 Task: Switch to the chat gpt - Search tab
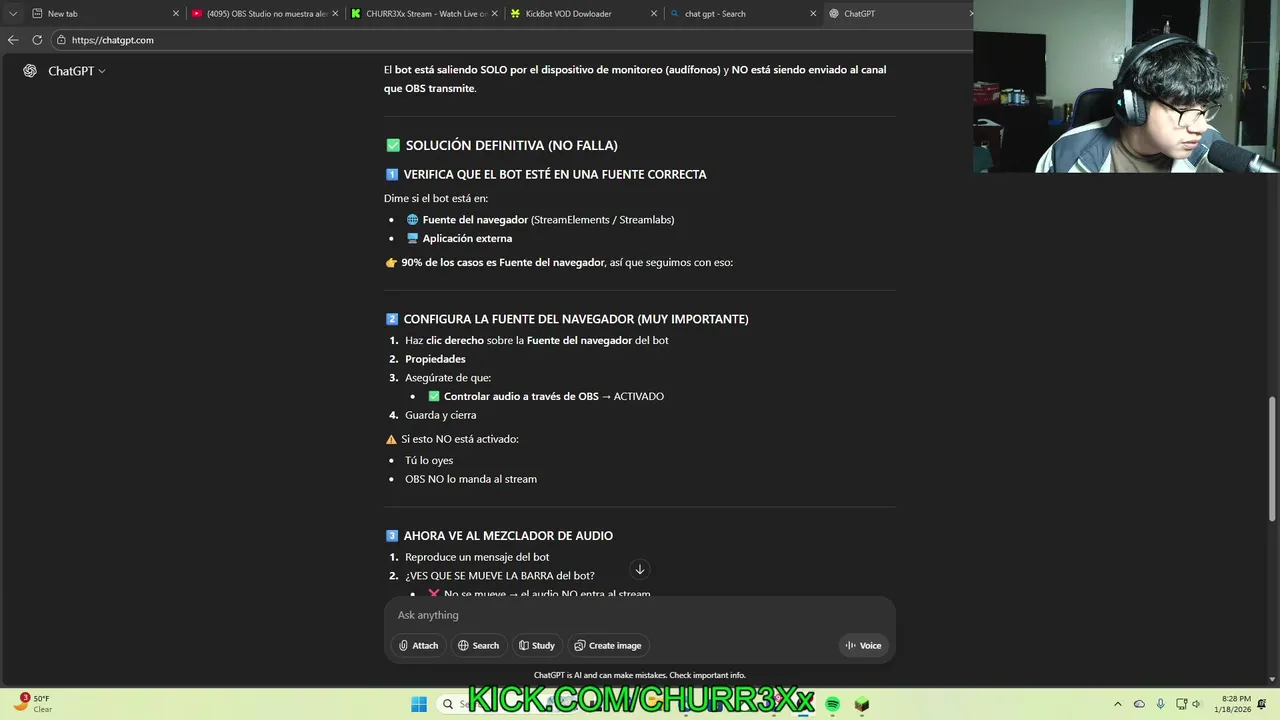(x=741, y=14)
